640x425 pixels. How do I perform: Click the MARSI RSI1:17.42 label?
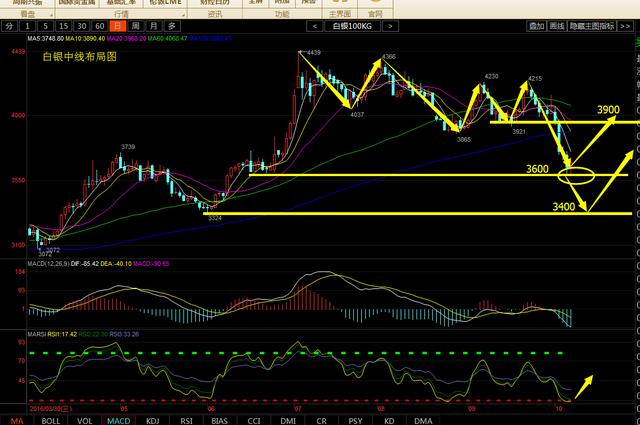coord(52,334)
